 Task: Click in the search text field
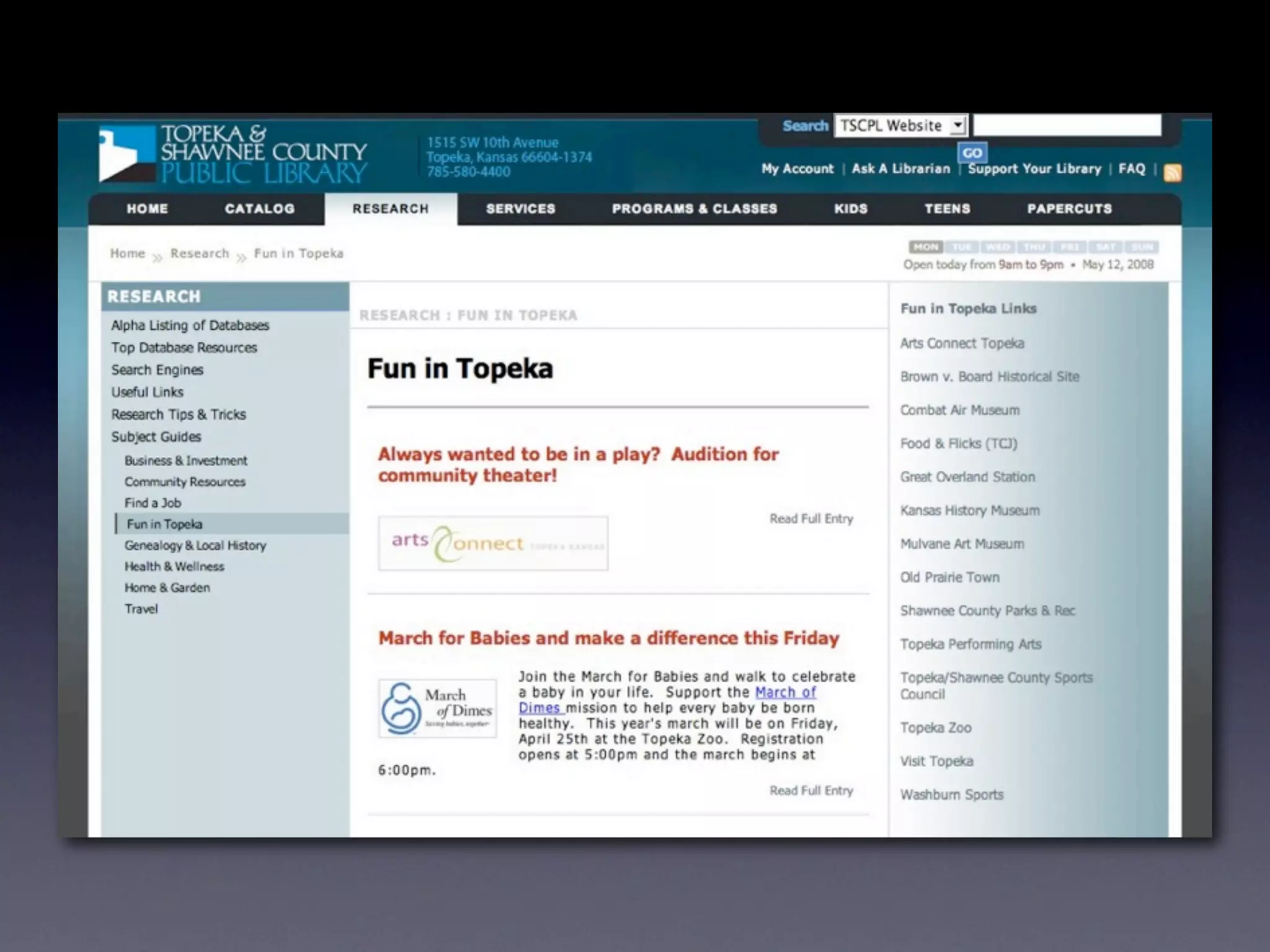coord(1067,126)
